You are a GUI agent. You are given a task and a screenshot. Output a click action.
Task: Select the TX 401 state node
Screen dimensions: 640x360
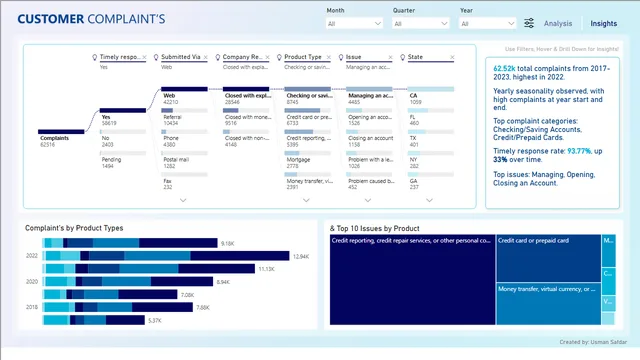[x=431, y=138]
